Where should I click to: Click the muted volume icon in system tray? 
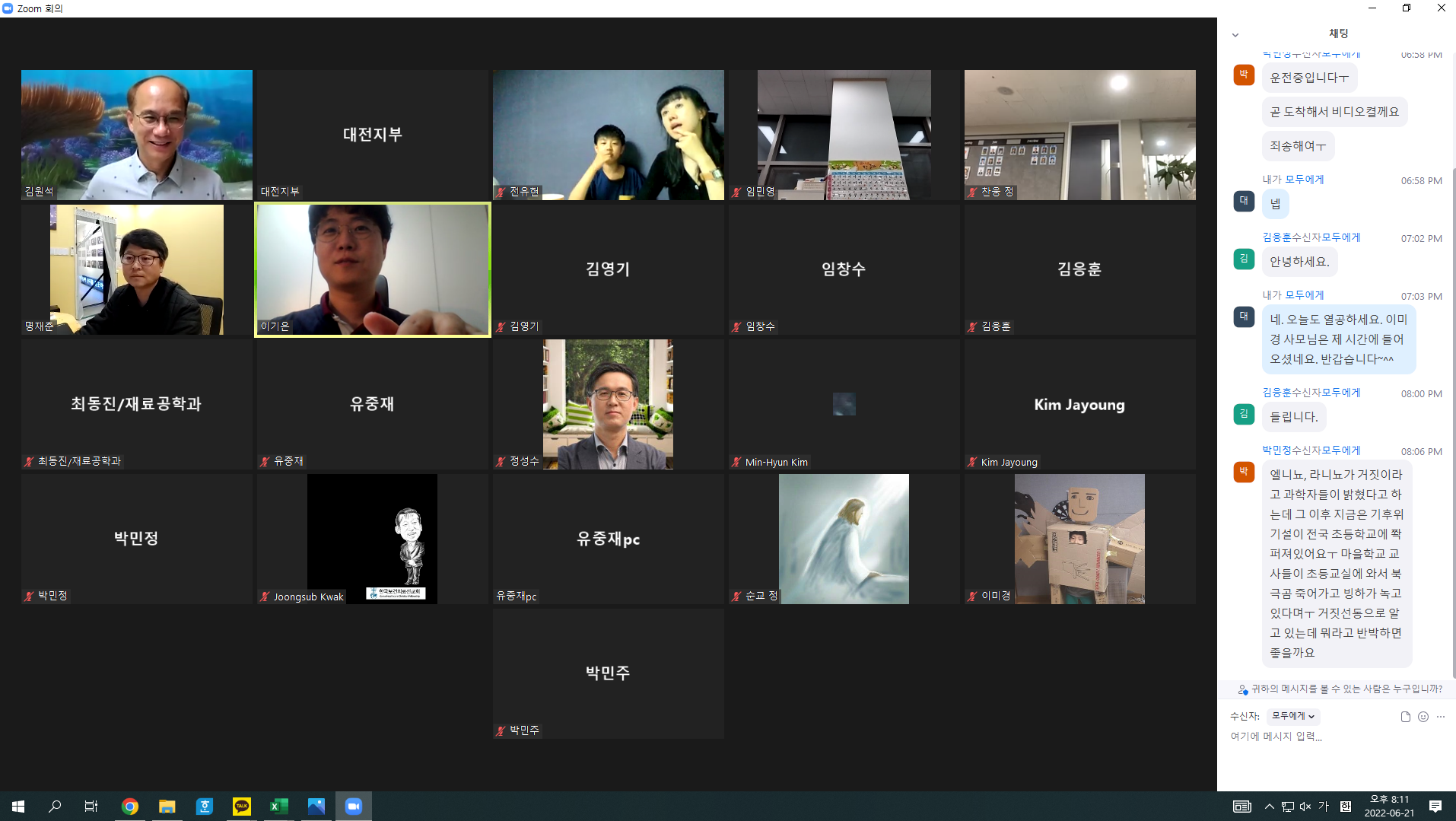pyautogui.click(x=1305, y=807)
